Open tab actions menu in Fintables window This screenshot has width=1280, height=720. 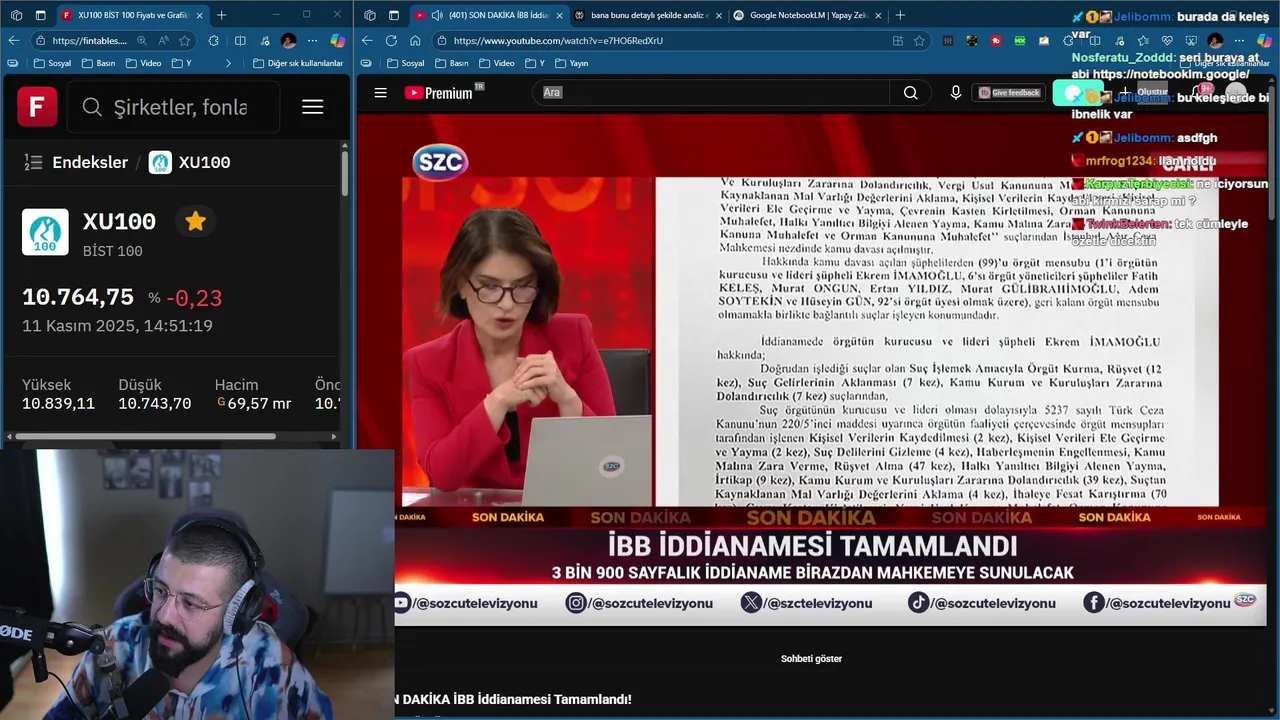click(x=40, y=15)
